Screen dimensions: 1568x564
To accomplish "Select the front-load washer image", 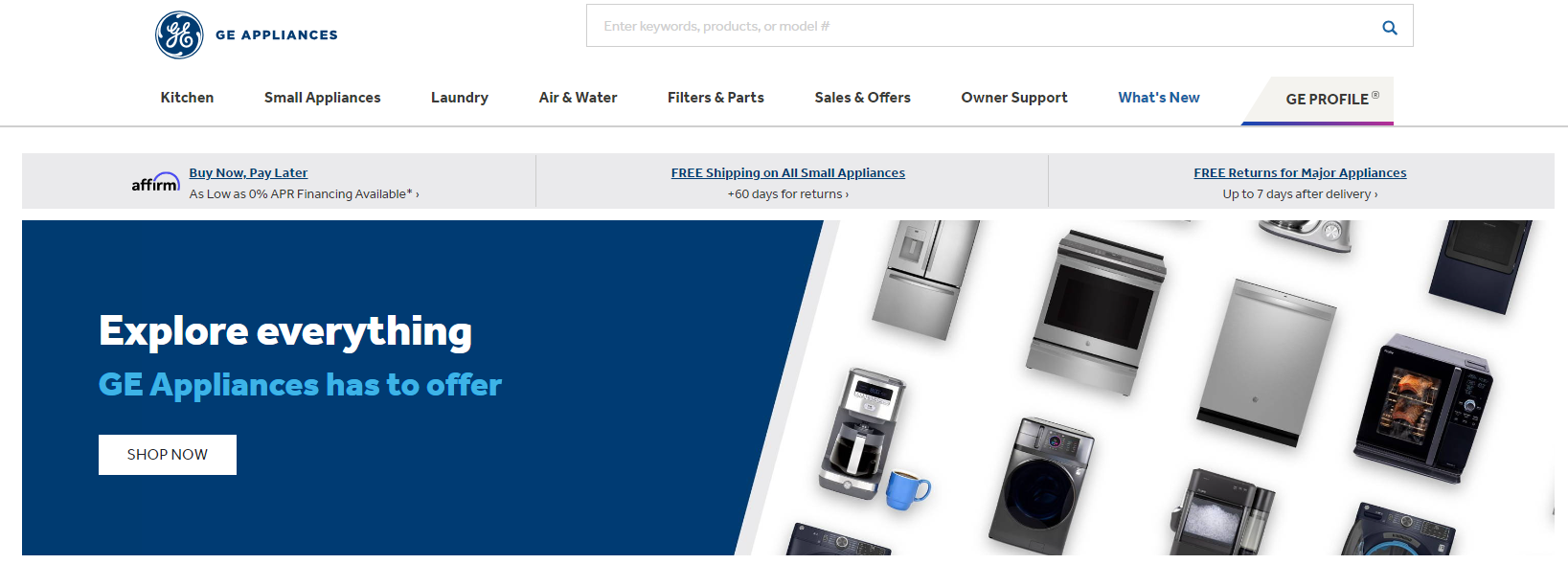I will [x=1041, y=485].
